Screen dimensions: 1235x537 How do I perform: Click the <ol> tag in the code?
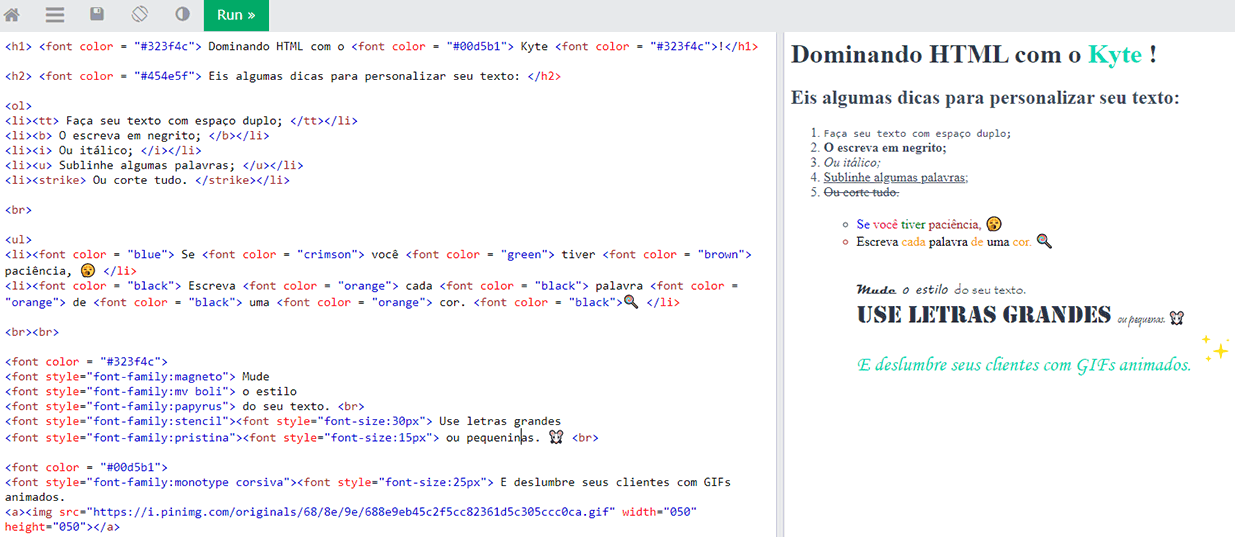18,106
